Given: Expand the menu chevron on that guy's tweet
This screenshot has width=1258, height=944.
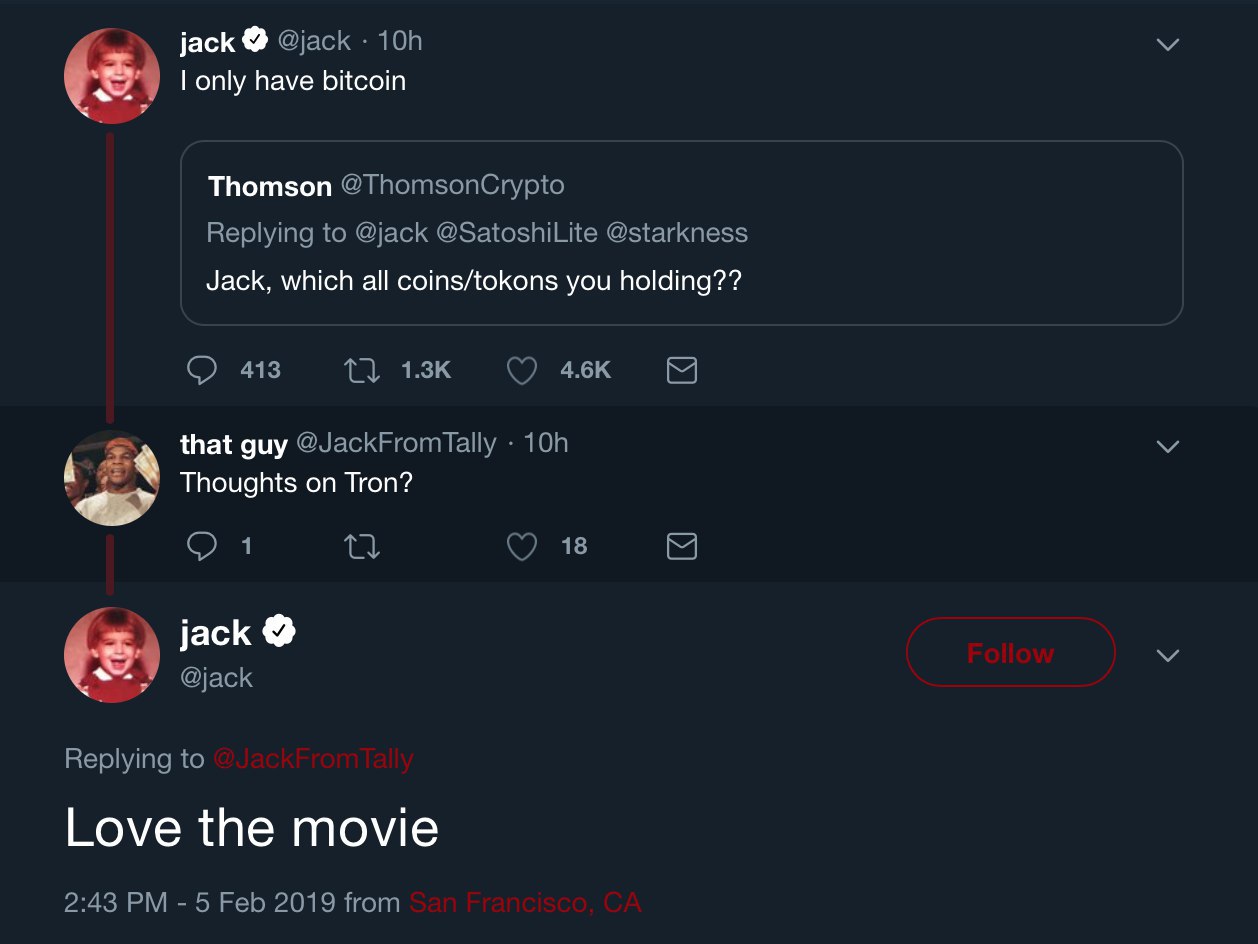Looking at the screenshot, I should (x=1167, y=446).
